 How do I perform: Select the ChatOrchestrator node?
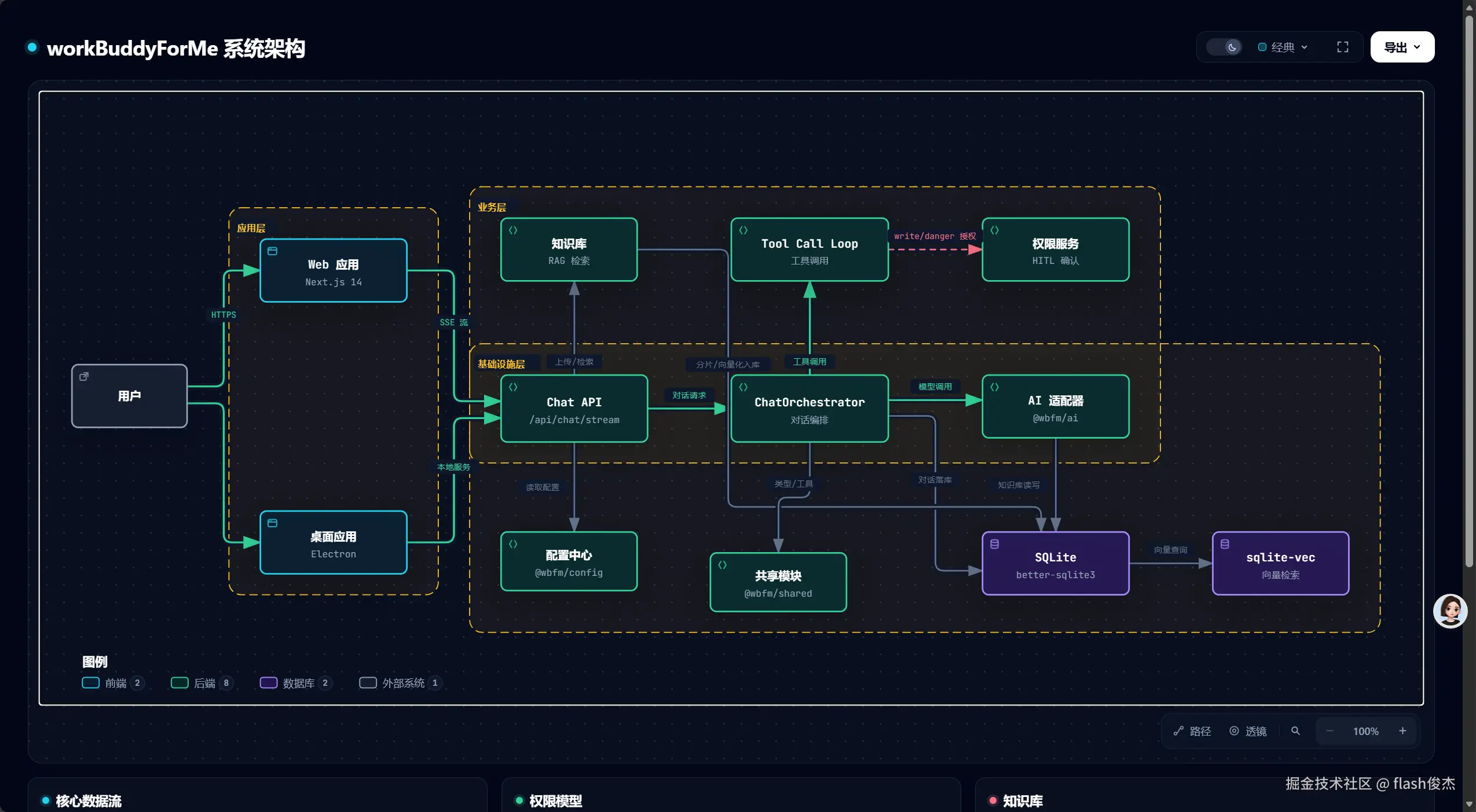click(810, 409)
